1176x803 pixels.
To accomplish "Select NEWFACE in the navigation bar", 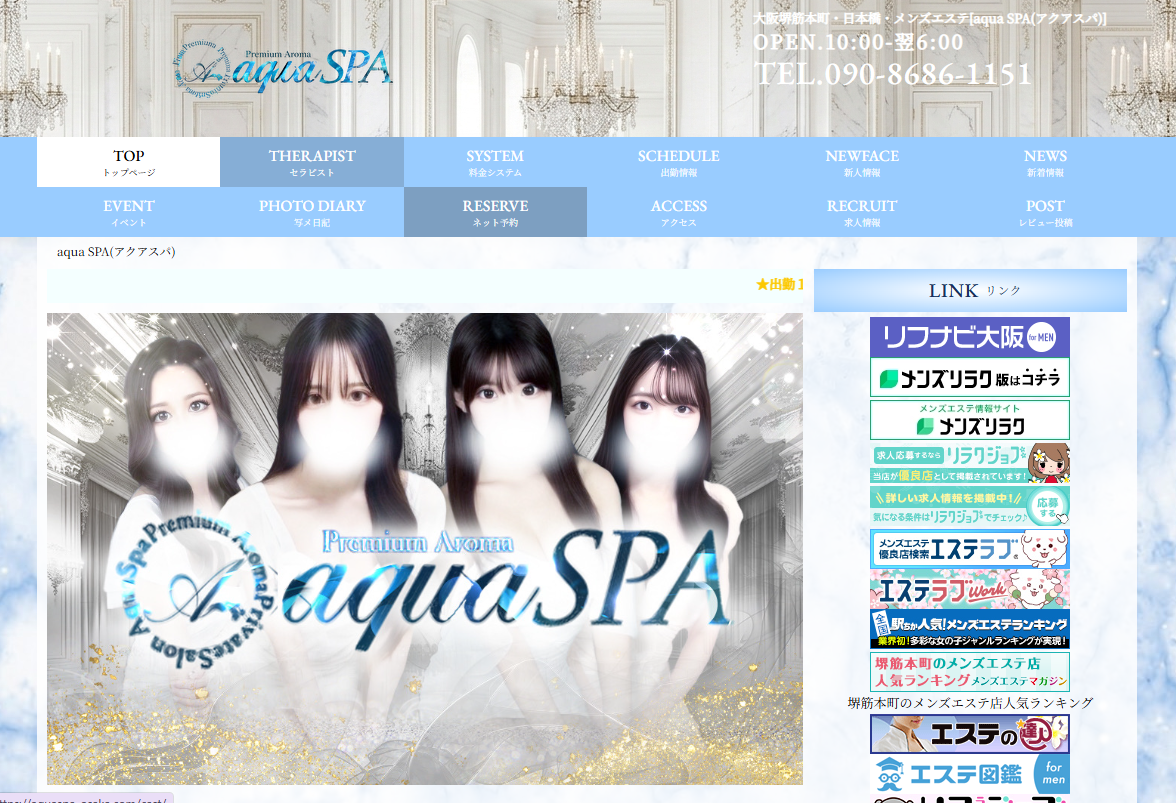I will coord(862,162).
